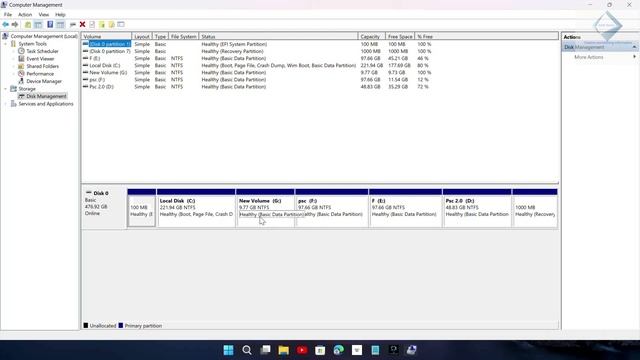Sort by the Capacity column header
The width and height of the screenshot is (640, 360).
pyautogui.click(x=372, y=36)
